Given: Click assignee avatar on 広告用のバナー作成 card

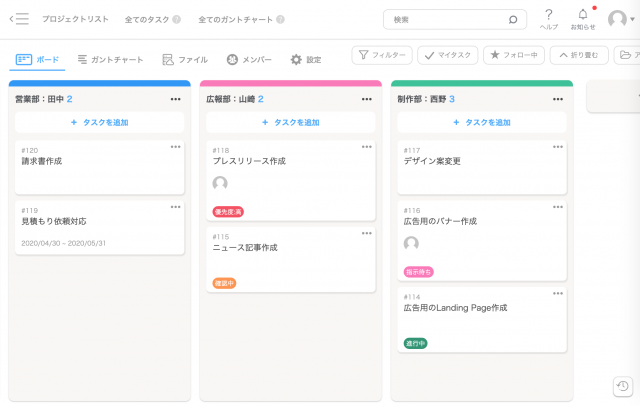Looking at the screenshot, I should point(411,243).
